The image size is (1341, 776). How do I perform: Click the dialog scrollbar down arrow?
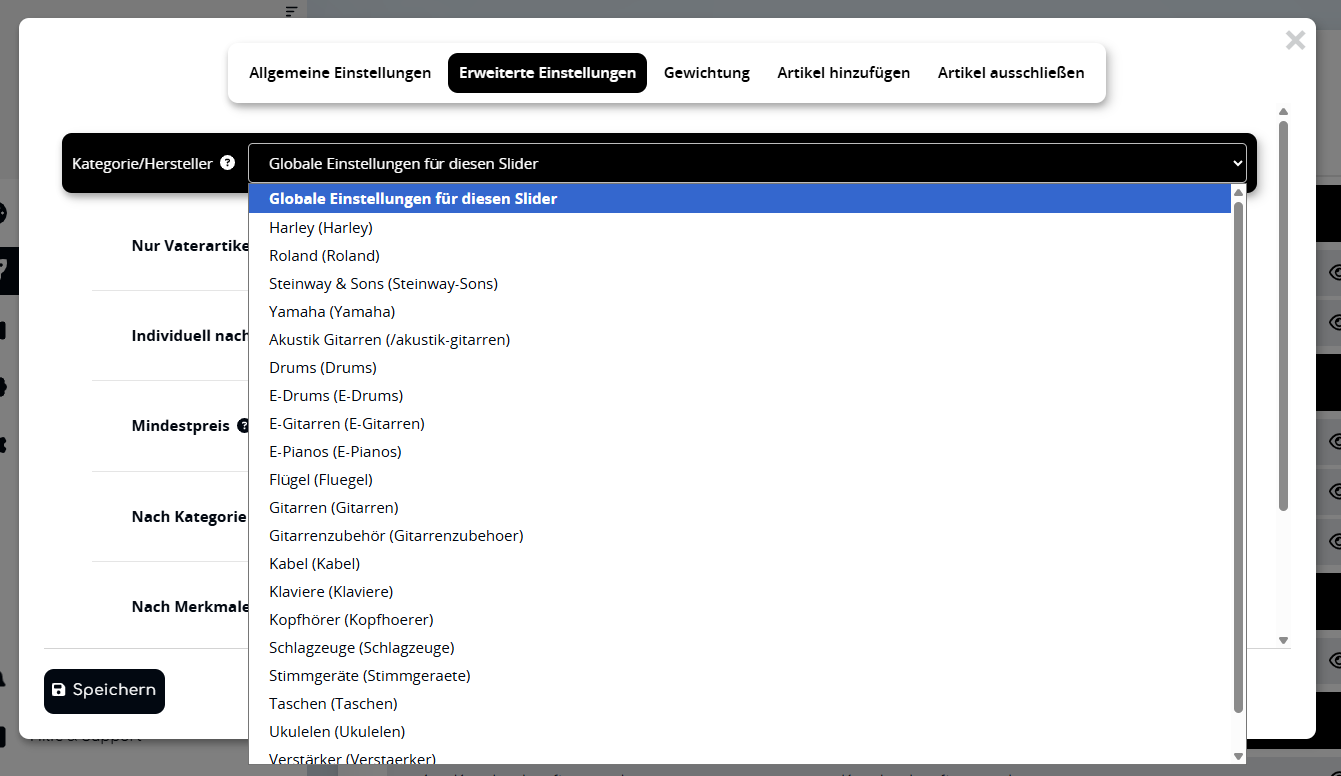pyautogui.click(x=1283, y=640)
